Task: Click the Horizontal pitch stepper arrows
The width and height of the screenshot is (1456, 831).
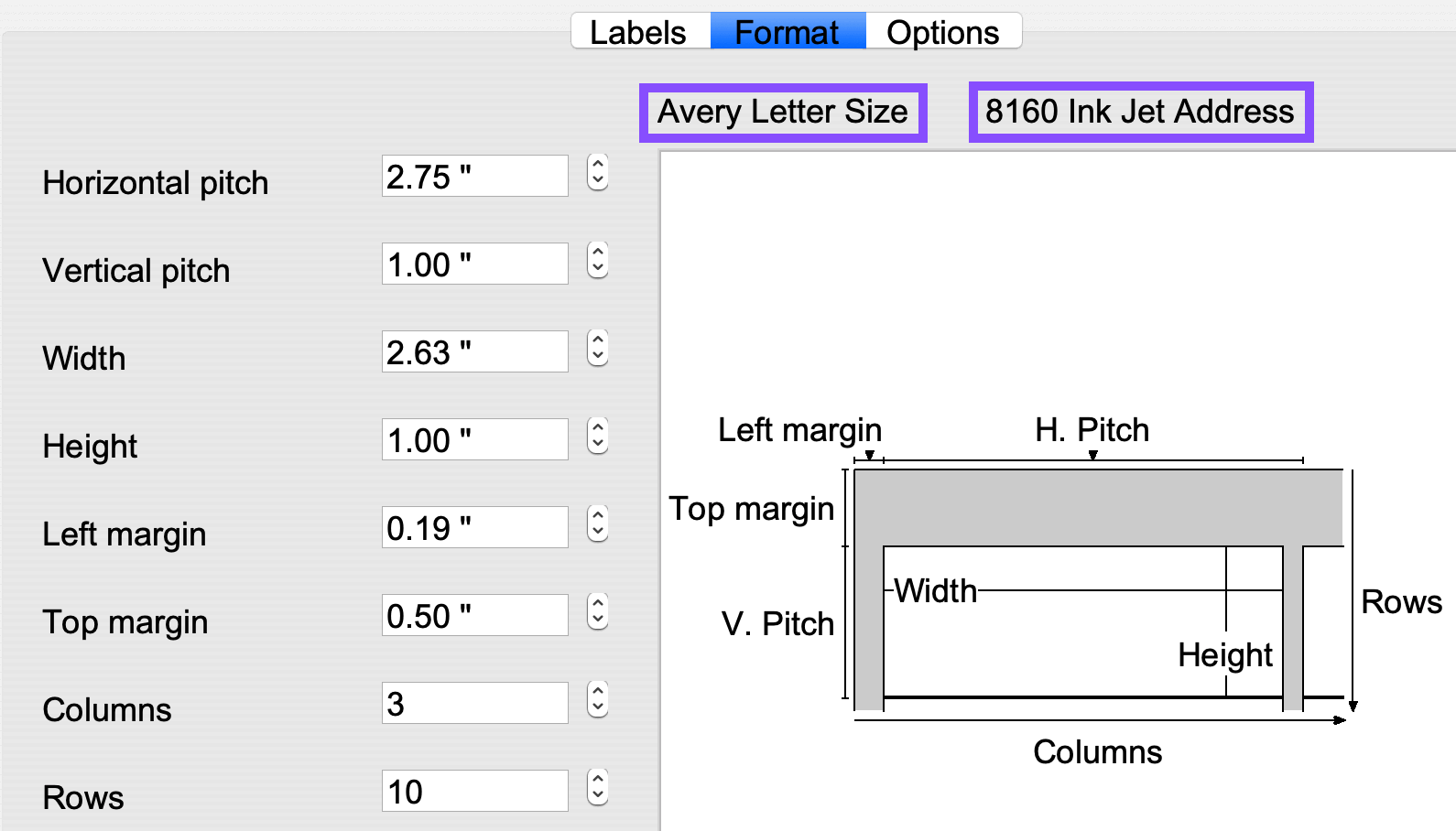Action: coord(598,172)
